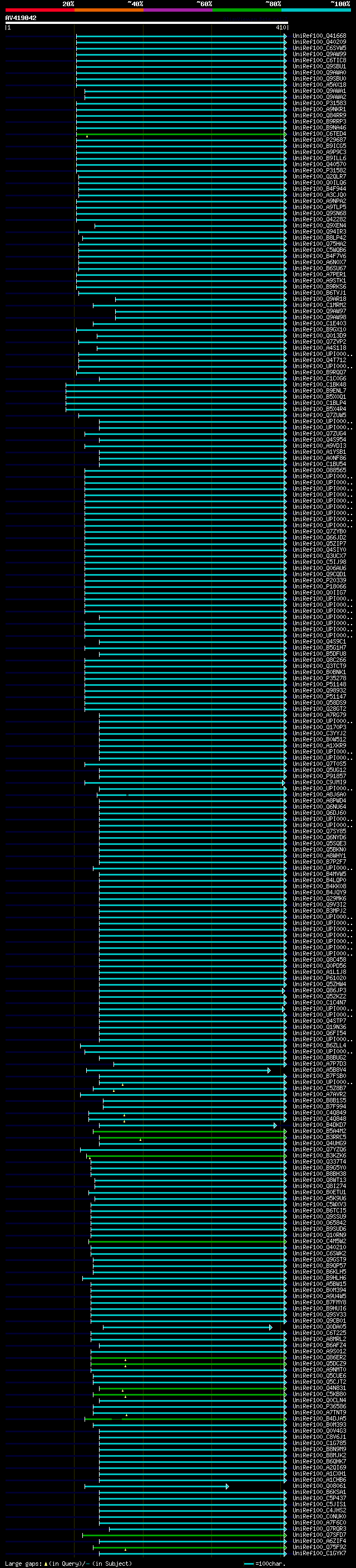
Task: Click the shortened alignment bar for A5B8V4
Action: click(x=179, y=1071)
